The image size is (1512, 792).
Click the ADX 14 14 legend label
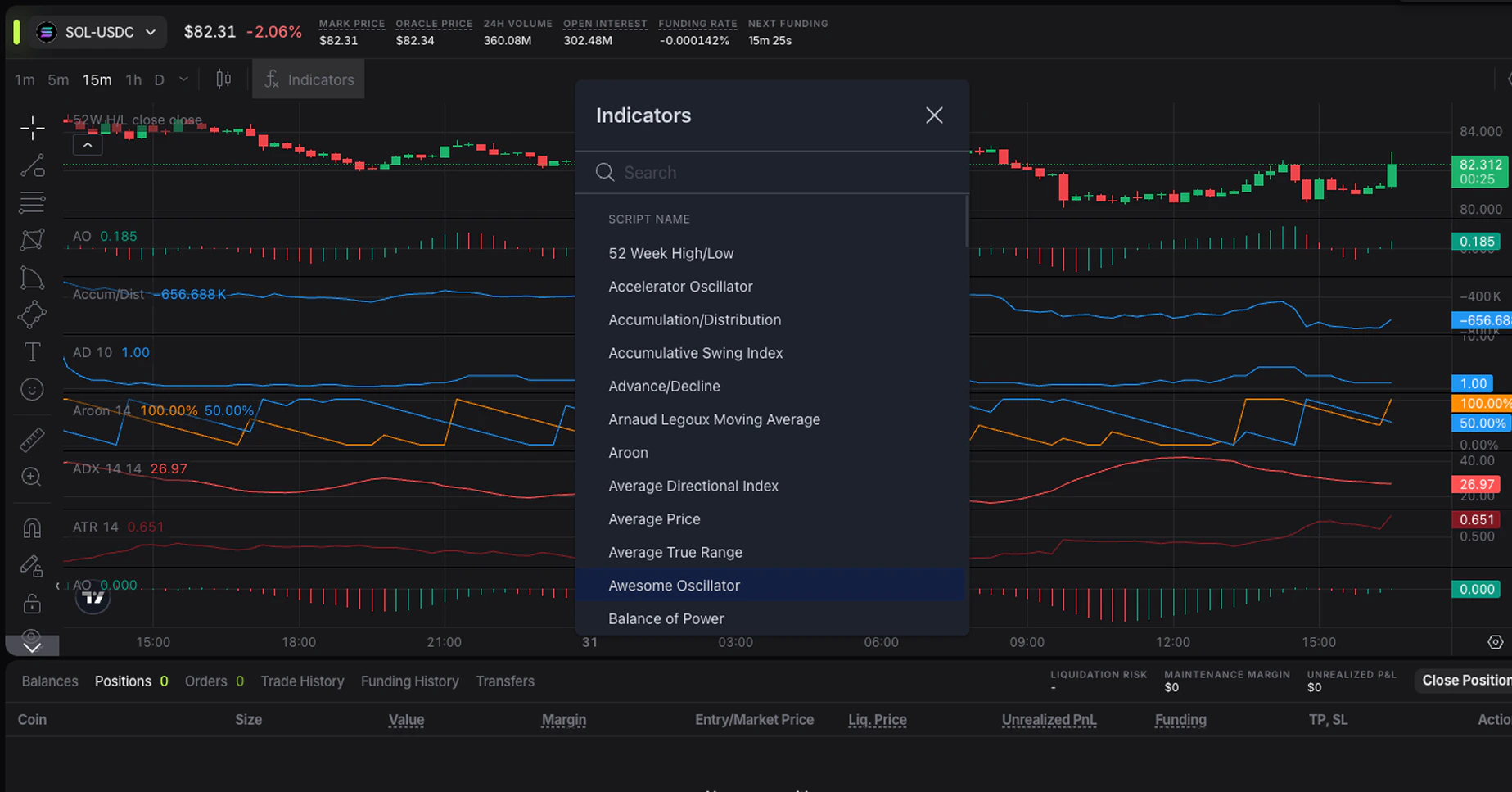pos(106,468)
